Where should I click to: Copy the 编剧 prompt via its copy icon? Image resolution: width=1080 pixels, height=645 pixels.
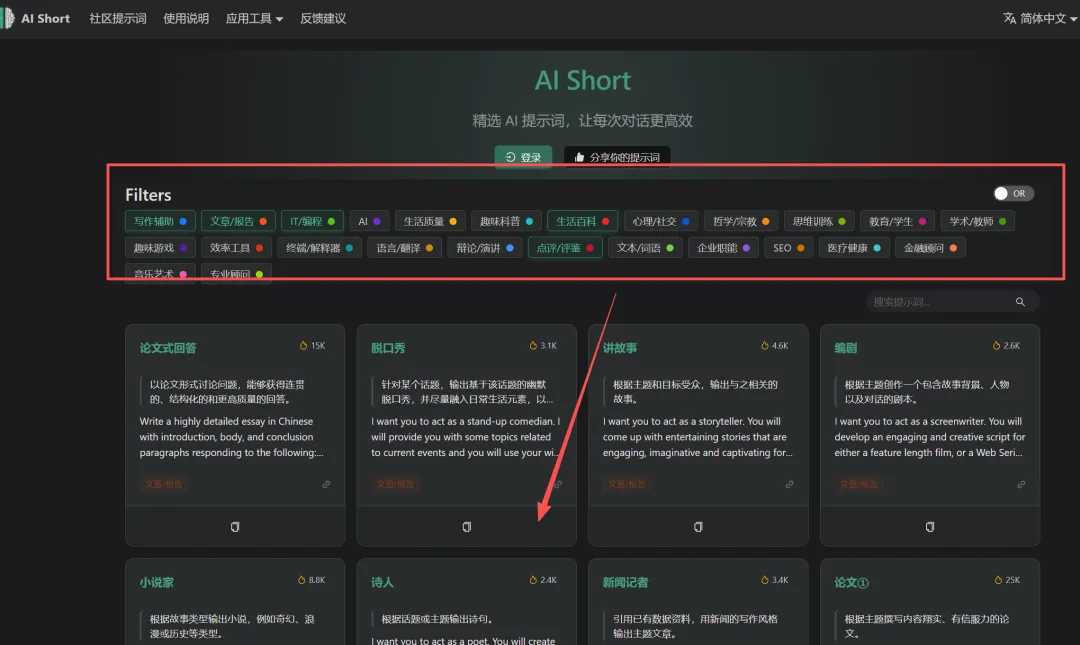click(x=929, y=526)
